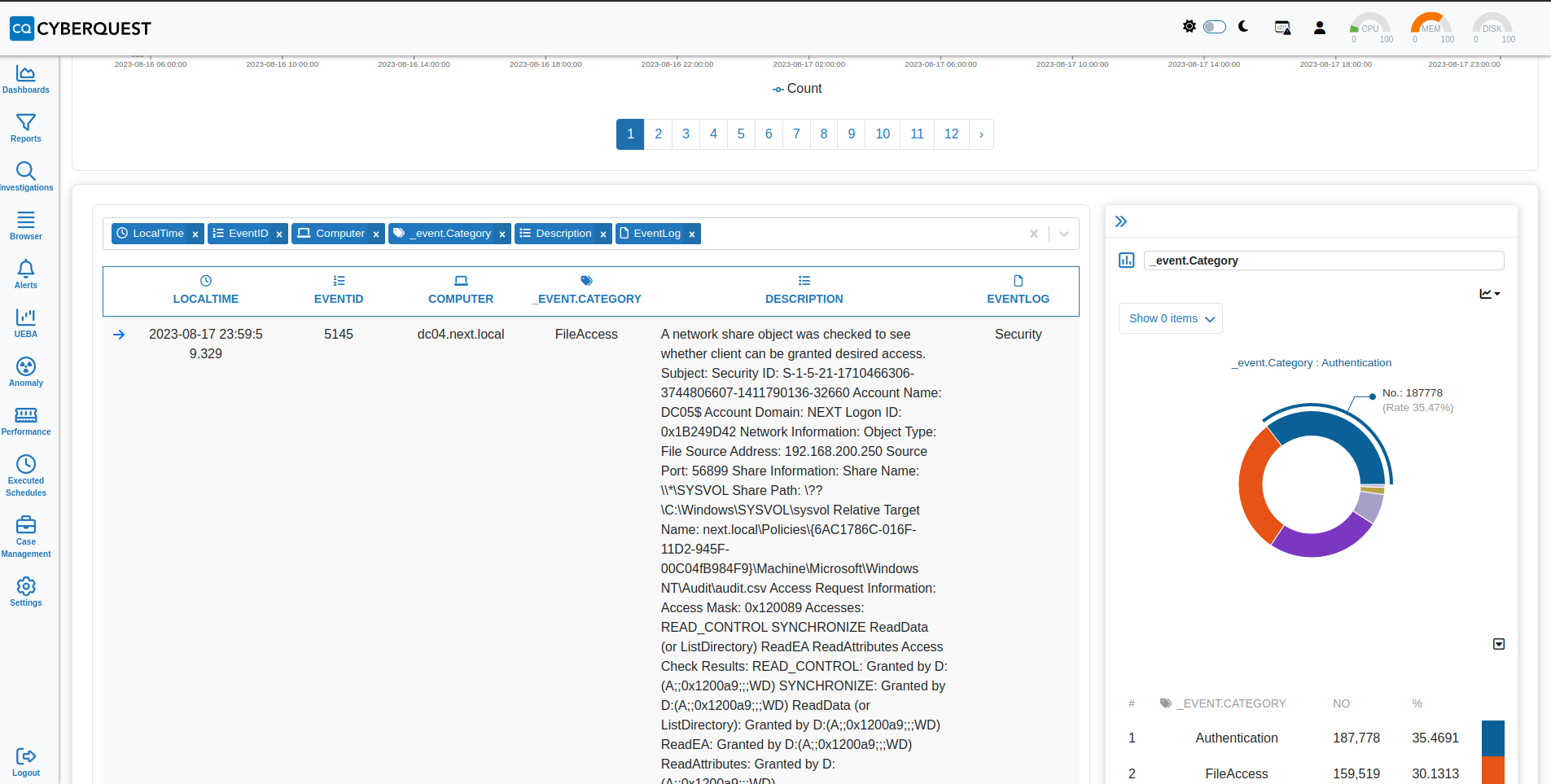
Task: Open the screen monitor icon in header
Action: tap(1282, 28)
